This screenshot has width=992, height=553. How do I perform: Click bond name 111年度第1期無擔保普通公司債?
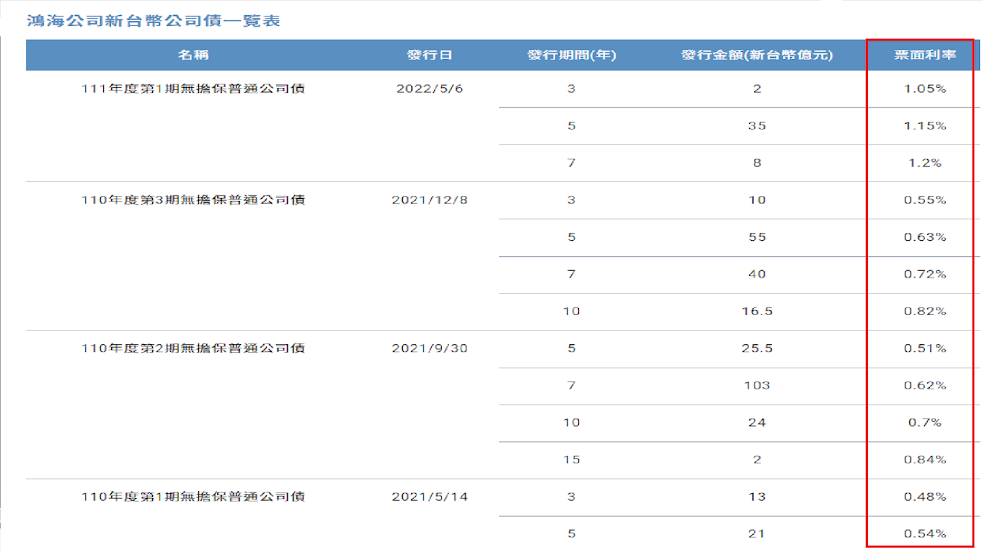coord(194,89)
